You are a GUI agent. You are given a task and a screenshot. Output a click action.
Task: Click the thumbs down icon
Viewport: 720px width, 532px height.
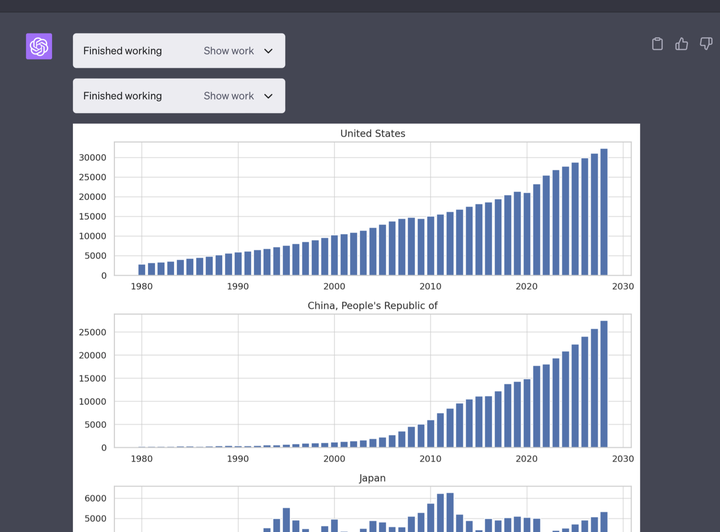(x=706, y=44)
